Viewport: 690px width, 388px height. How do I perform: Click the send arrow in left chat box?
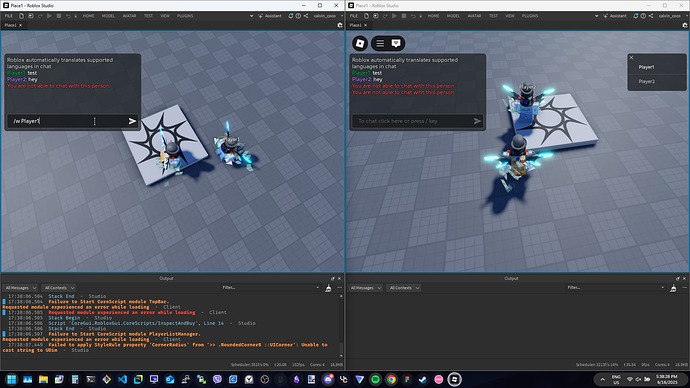[x=132, y=121]
